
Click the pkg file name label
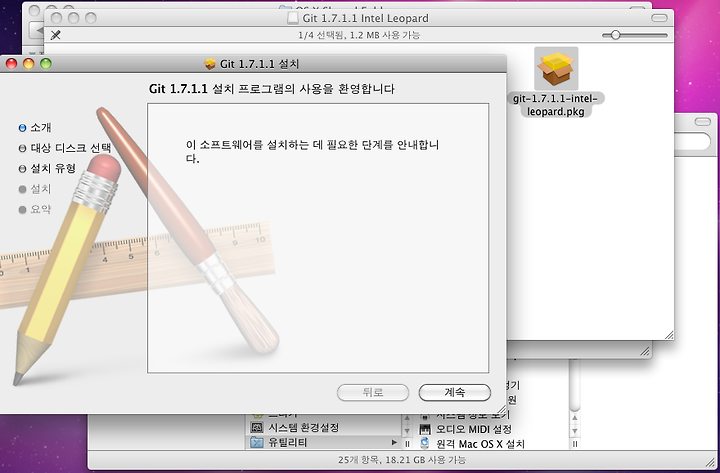click(556, 105)
